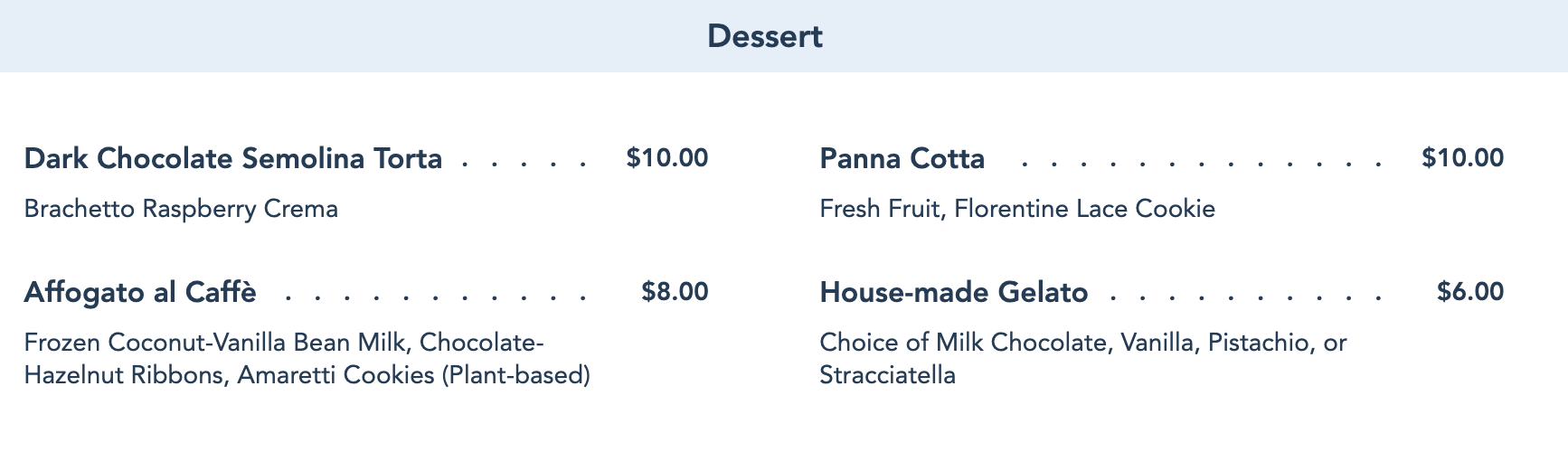Screen dimensions: 1568x452
Task: Click the Brachetto Raspberry Crema description
Action: point(181,209)
